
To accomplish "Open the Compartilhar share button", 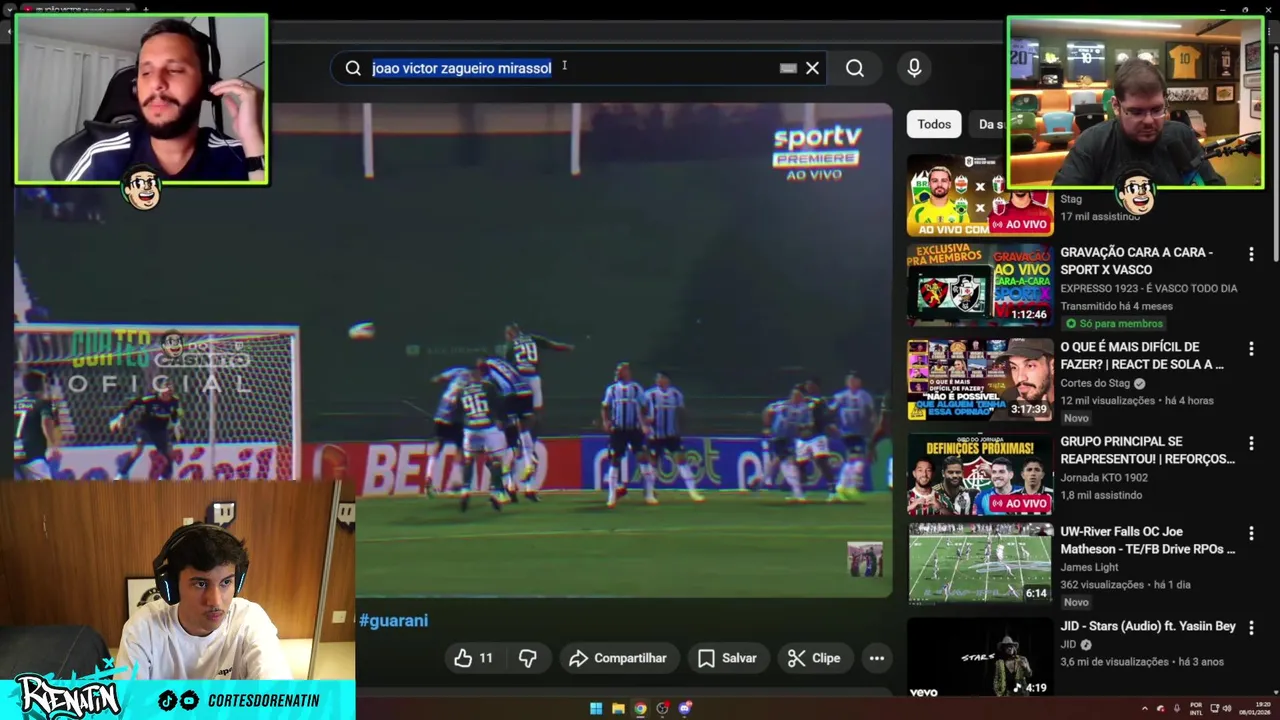I will pyautogui.click(x=618, y=658).
